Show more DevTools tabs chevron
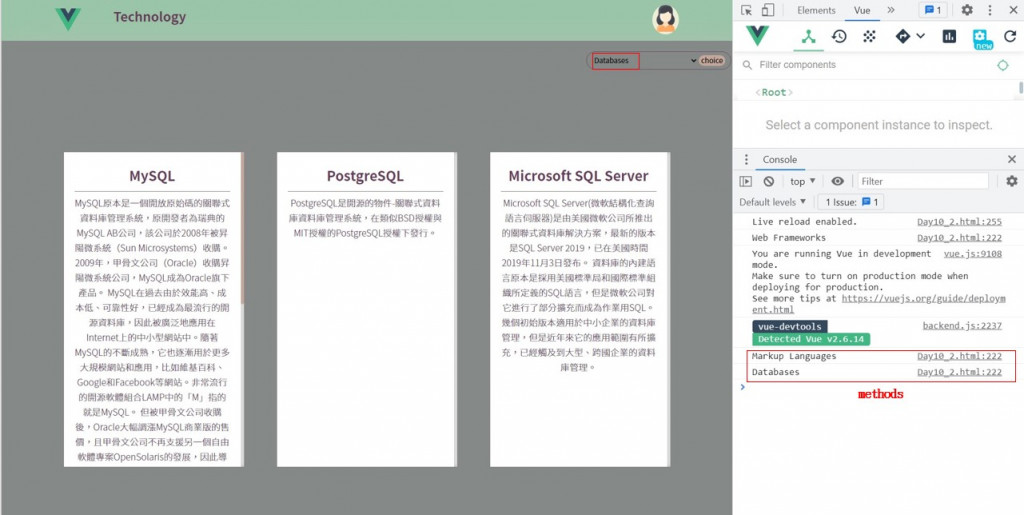This screenshot has height=515, width=1024. pos(891,10)
